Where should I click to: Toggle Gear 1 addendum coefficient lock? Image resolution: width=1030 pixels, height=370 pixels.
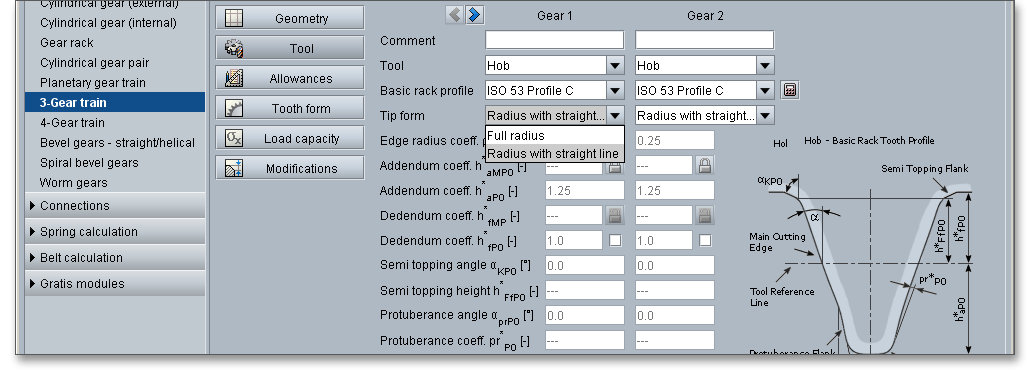coord(615,166)
